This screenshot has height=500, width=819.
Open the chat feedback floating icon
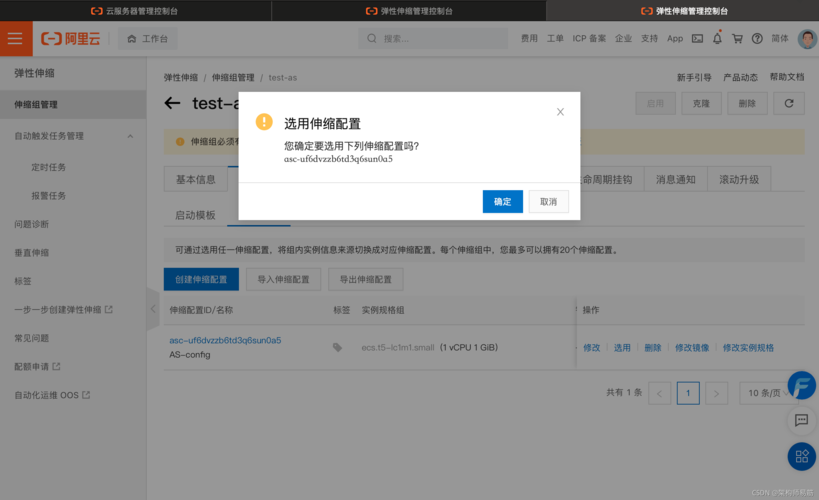[802, 421]
